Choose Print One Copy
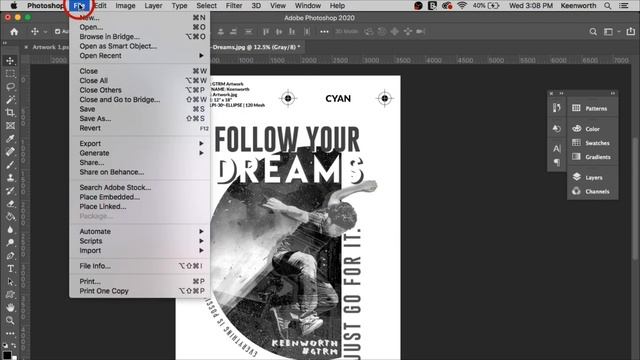640x360 pixels. 140,291
